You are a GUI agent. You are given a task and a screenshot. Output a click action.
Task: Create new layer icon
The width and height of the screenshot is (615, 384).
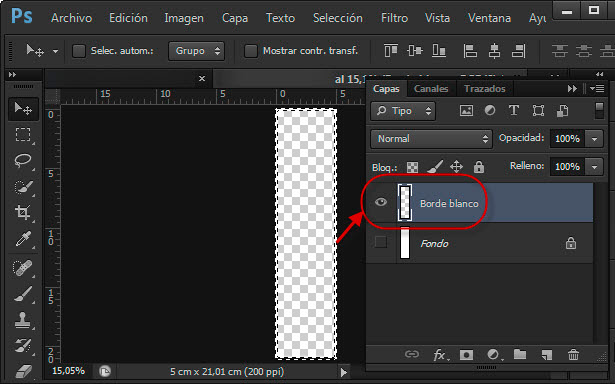pyautogui.click(x=546, y=355)
